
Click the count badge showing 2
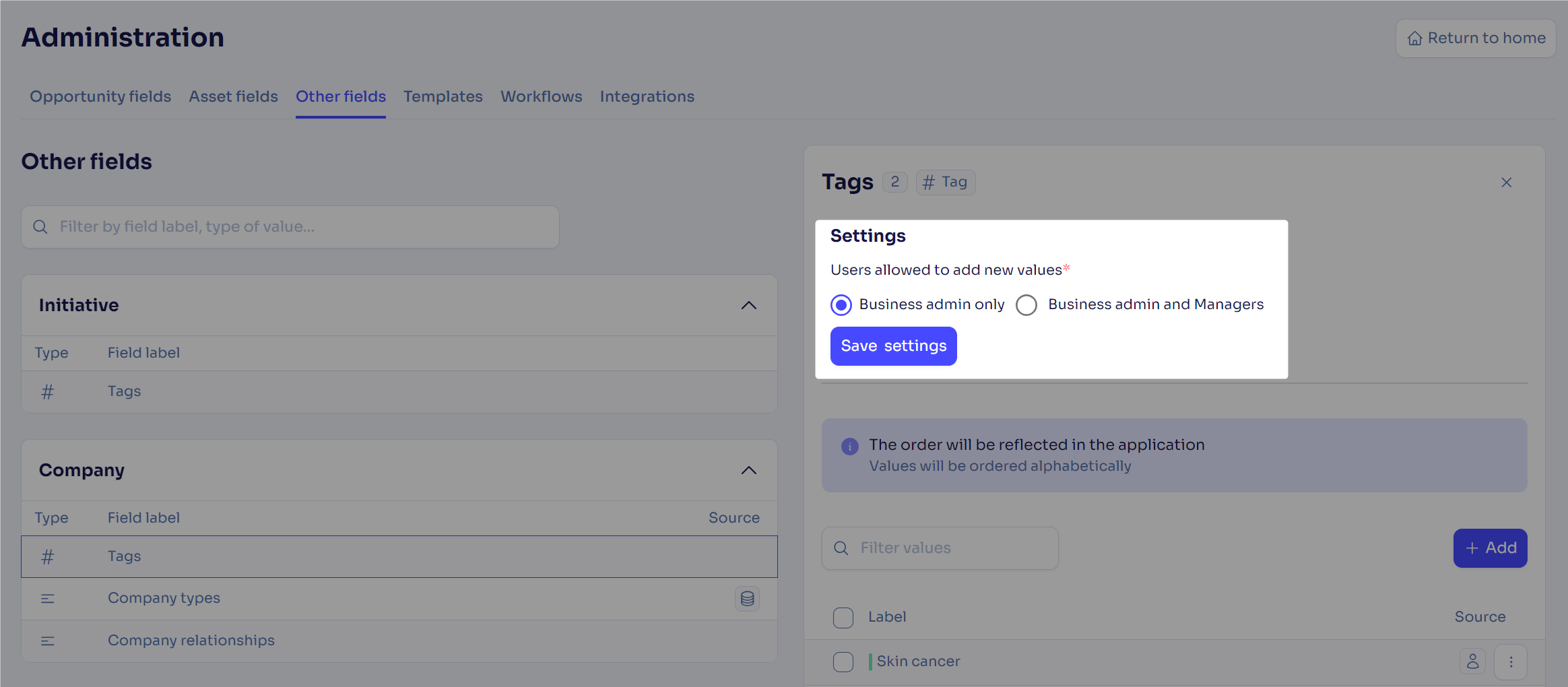tap(895, 182)
